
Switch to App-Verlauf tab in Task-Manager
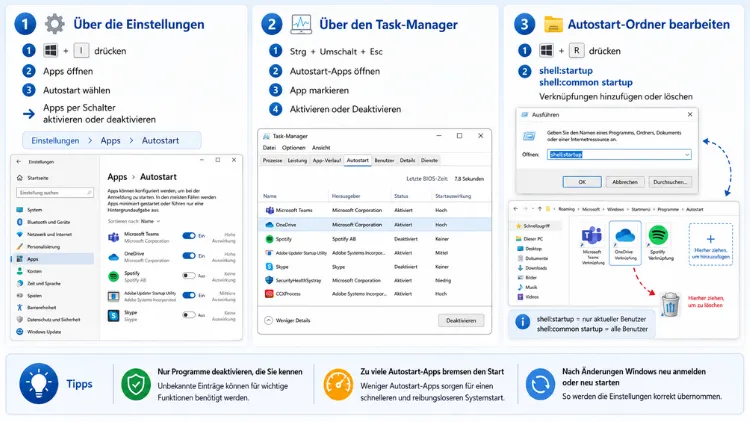[x=327, y=161]
